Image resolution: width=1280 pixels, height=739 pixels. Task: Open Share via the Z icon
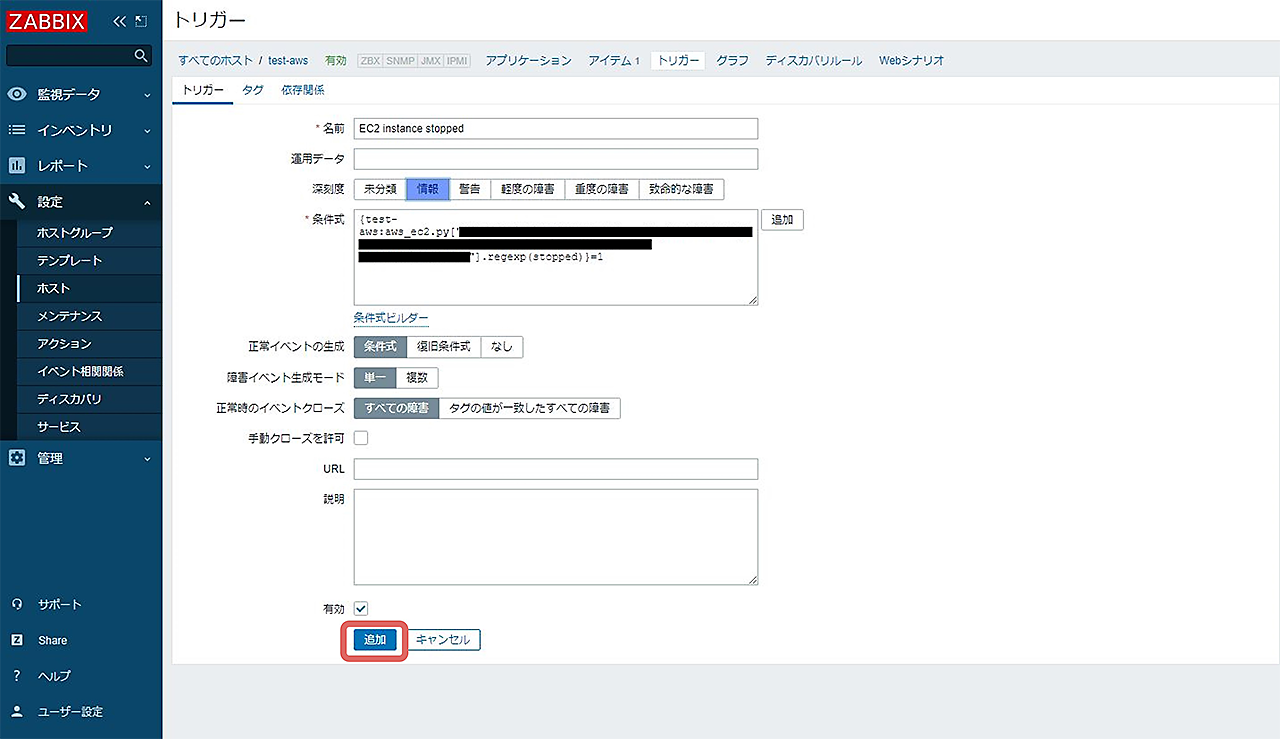point(17,640)
